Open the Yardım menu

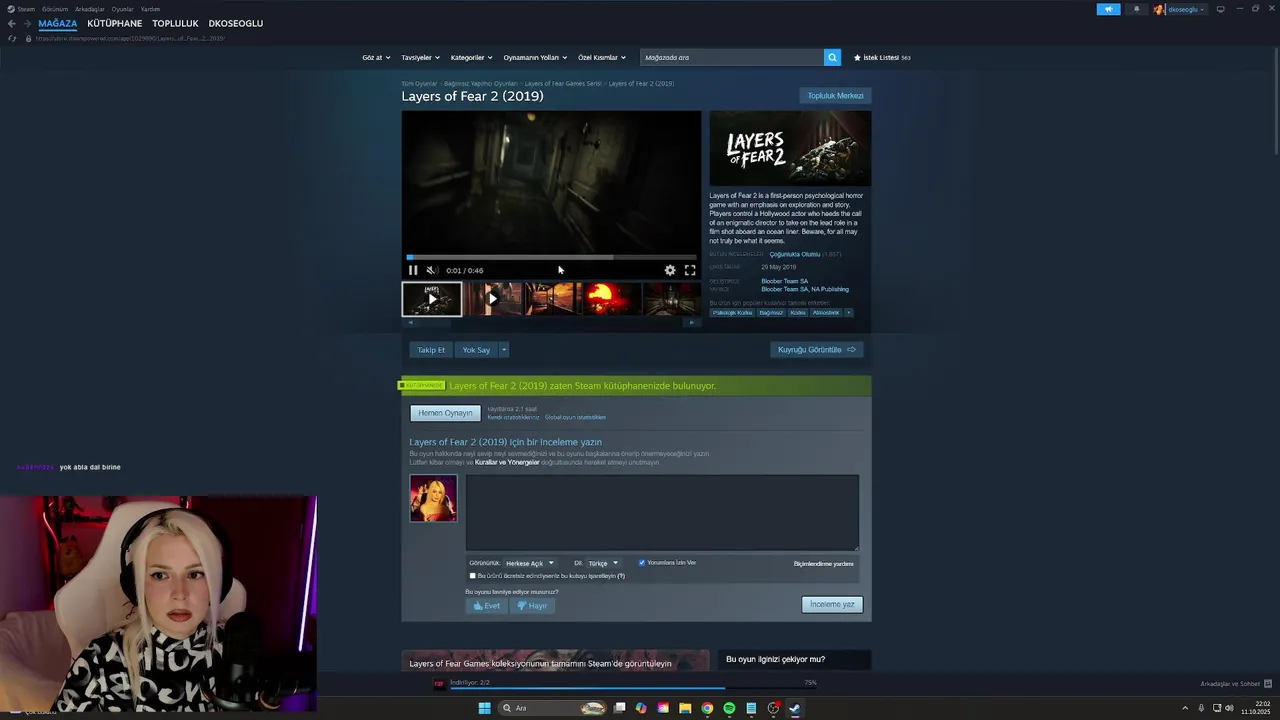(150, 9)
